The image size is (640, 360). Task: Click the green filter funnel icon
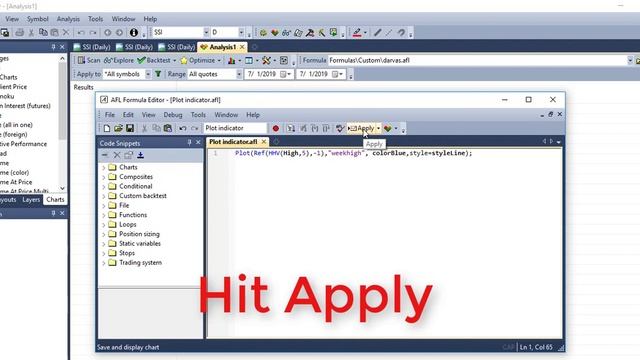158,74
